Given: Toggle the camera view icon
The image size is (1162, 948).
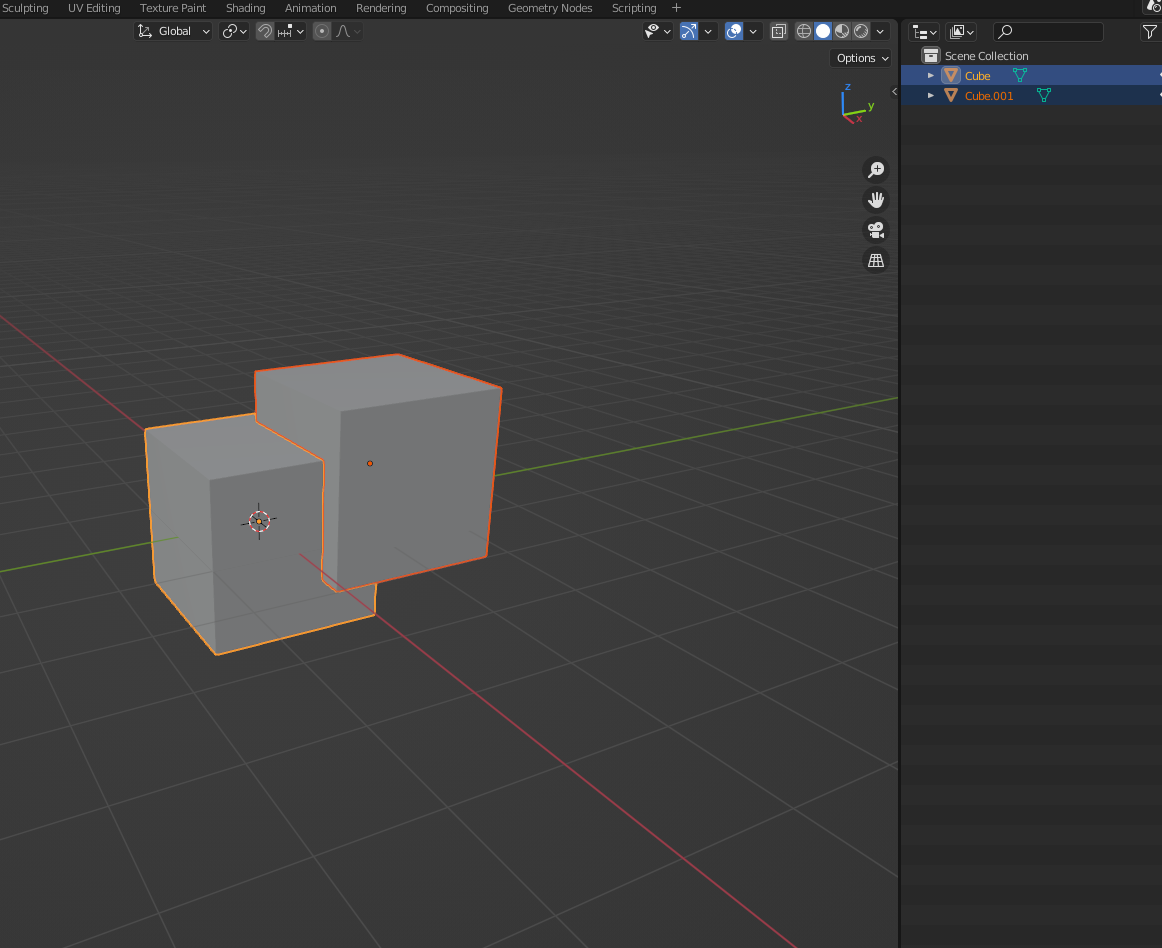Looking at the screenshot, I should point(876,230).
